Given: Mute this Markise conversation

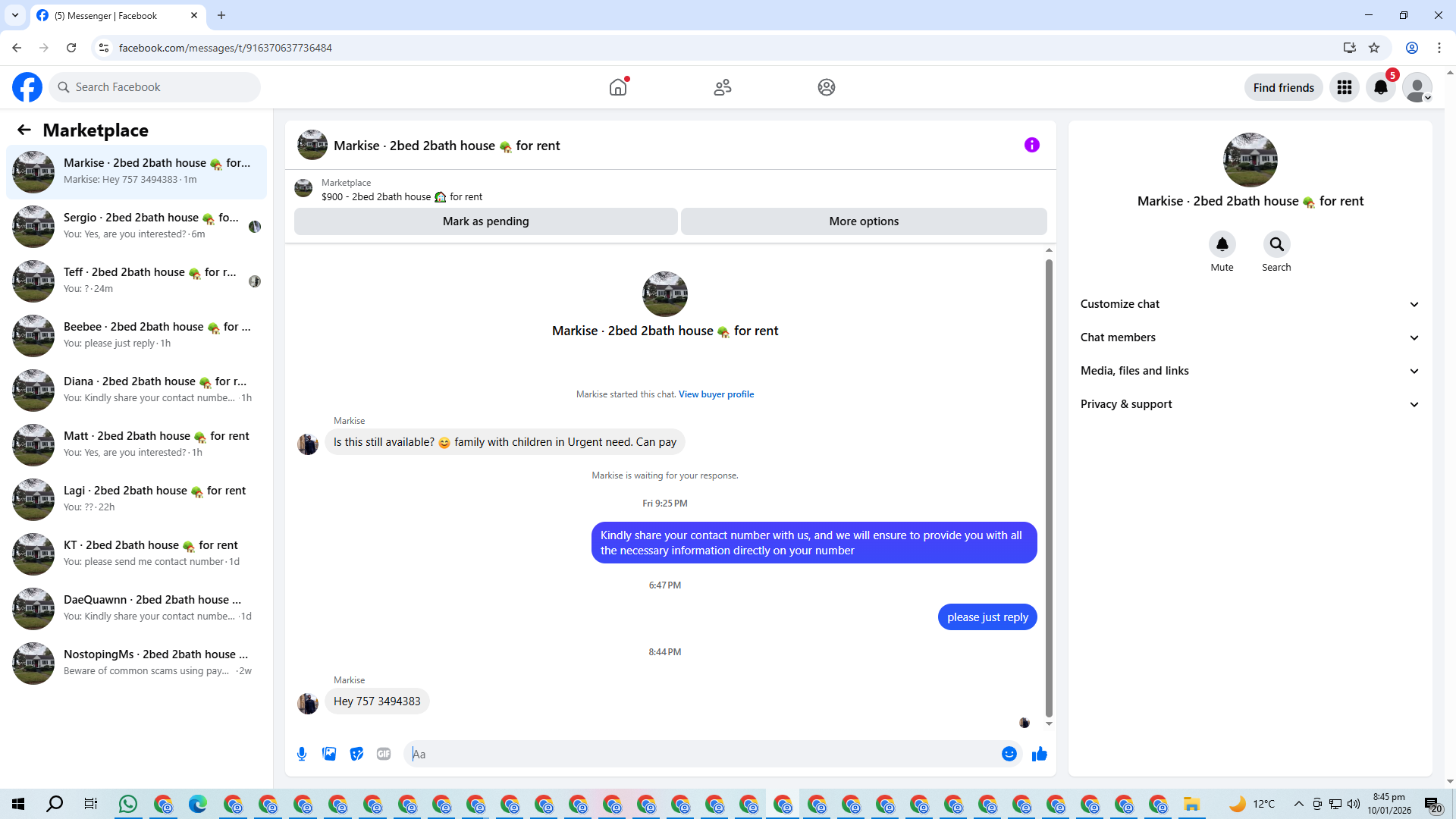Looking at the screenshot, I should (x=1222, y=244).
